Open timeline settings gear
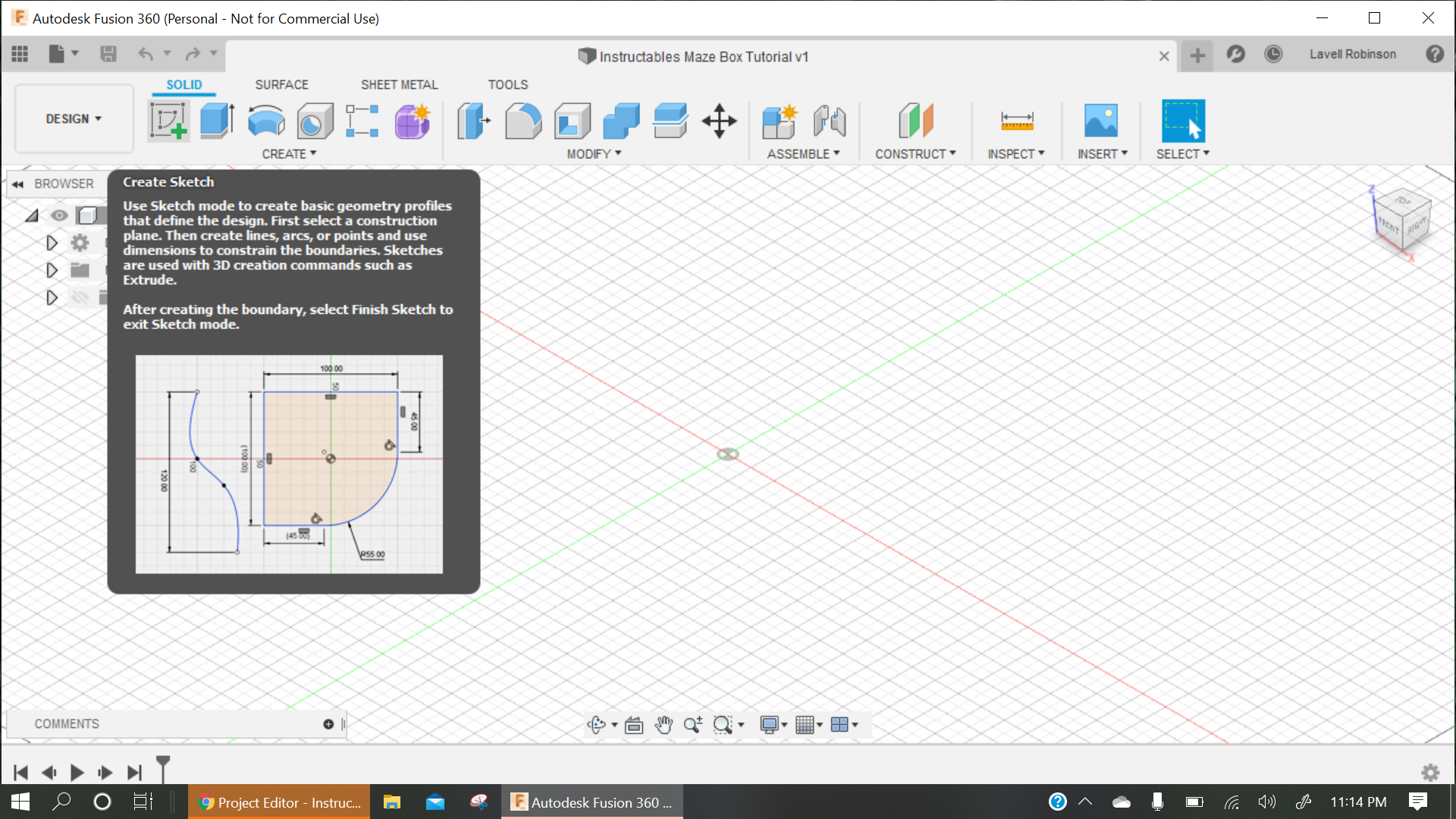The image size is (1456, 819). click(1430, 773)
